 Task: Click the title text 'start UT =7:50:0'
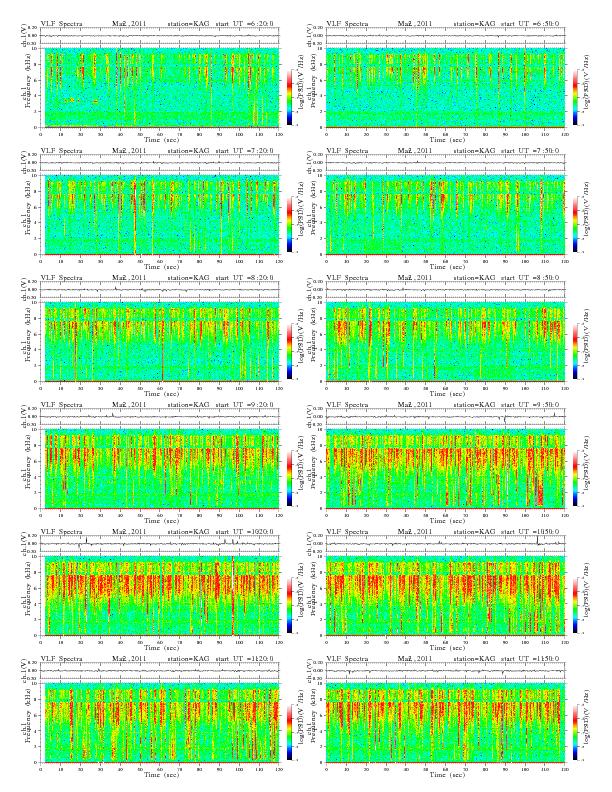530,151
